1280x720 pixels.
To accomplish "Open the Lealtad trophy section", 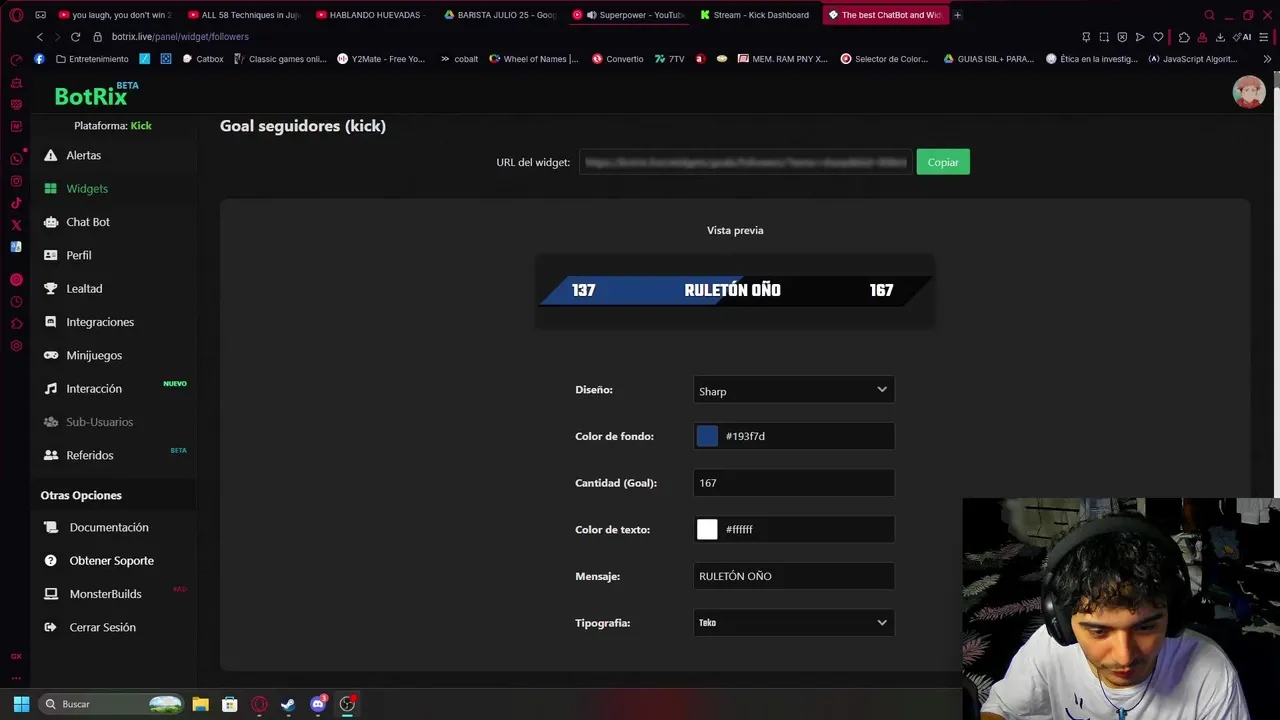I will click(x=73, y=288).
